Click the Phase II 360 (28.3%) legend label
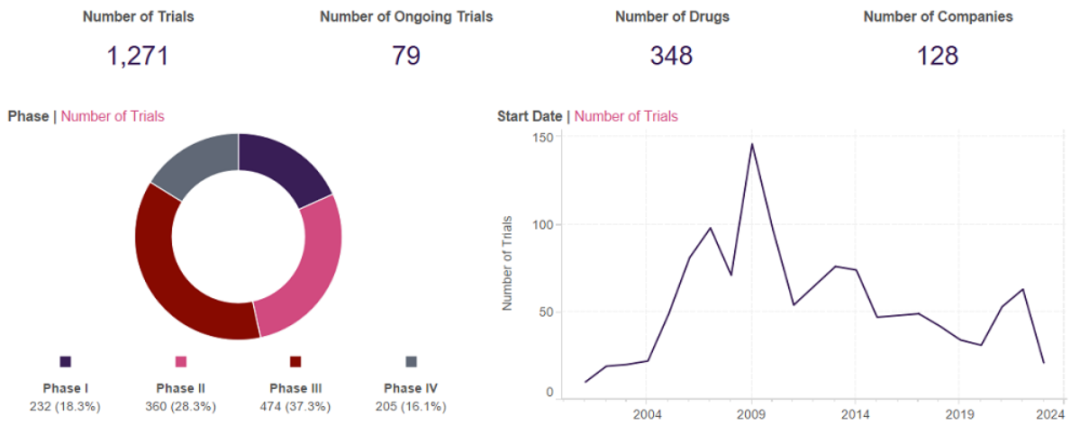This screenshot has width=1080, height=434. (x=181, y=397)
